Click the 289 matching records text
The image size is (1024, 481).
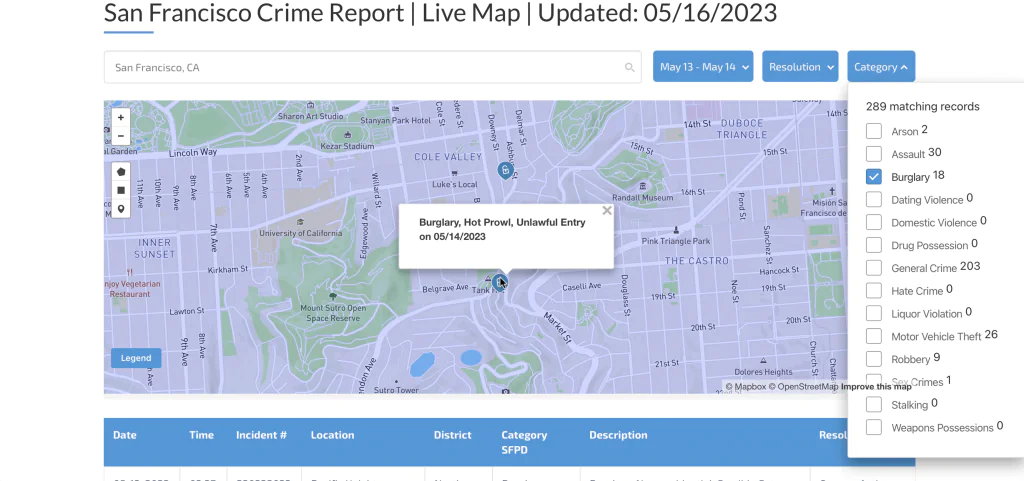pyautogui.click(x=923, y=106)
